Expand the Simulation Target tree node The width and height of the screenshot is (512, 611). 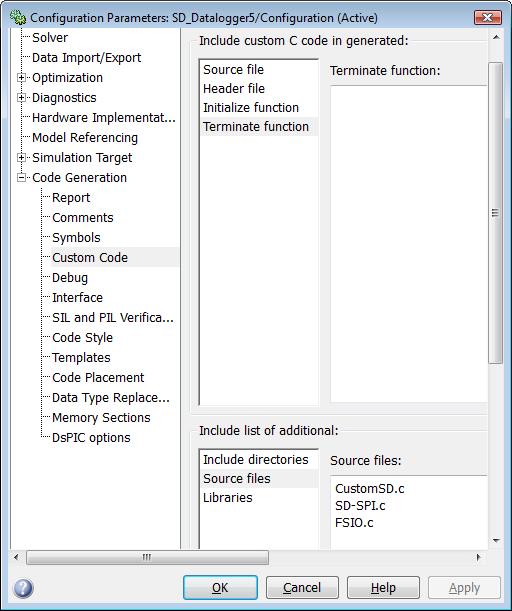click(21, 157)
